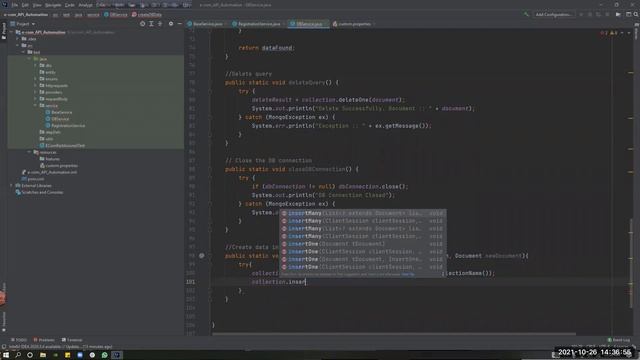The width and height of the screenshot is (640, 360).
Task: Click the vertical Project tool window tab
Action: tap(4, 31)
